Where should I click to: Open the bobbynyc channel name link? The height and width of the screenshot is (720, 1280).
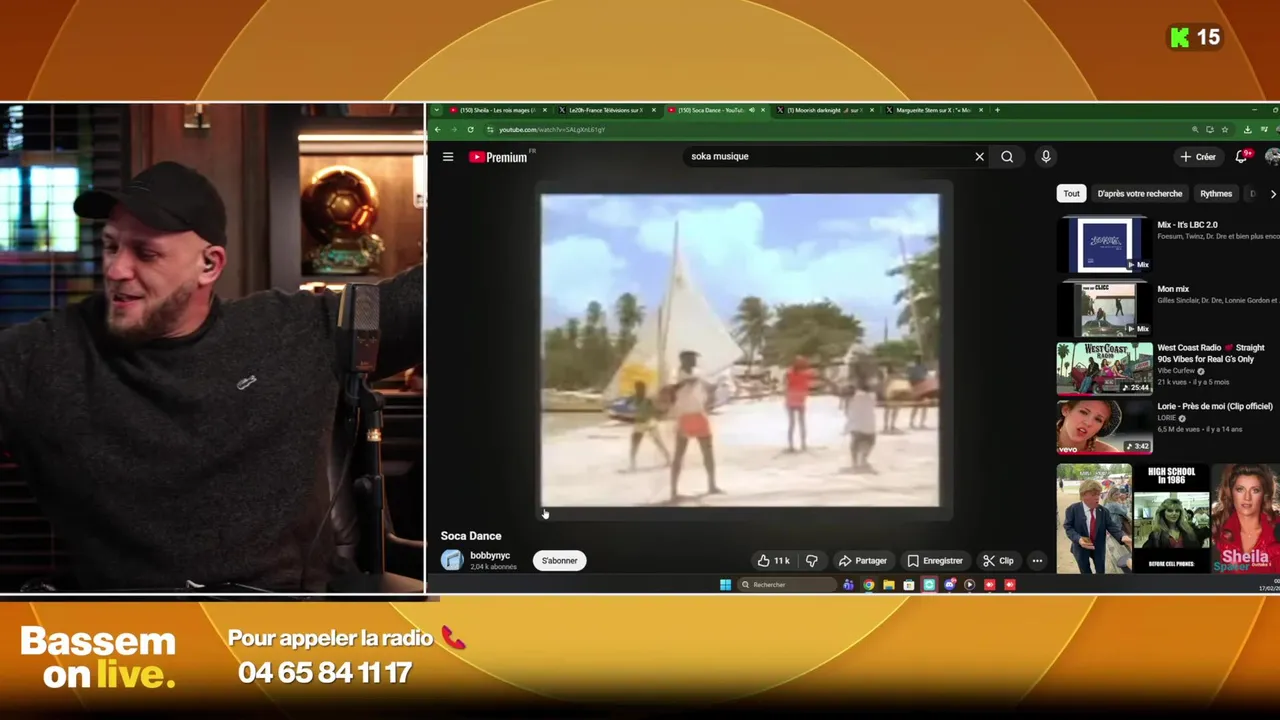coord(490,556)
